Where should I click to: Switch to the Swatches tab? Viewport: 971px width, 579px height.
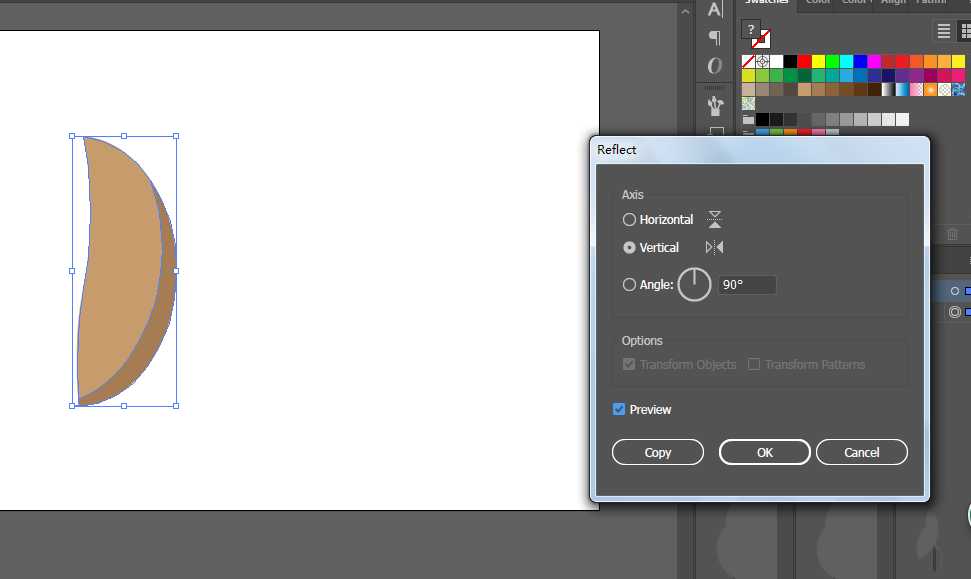pyautogui.click(x=765, y=3)
